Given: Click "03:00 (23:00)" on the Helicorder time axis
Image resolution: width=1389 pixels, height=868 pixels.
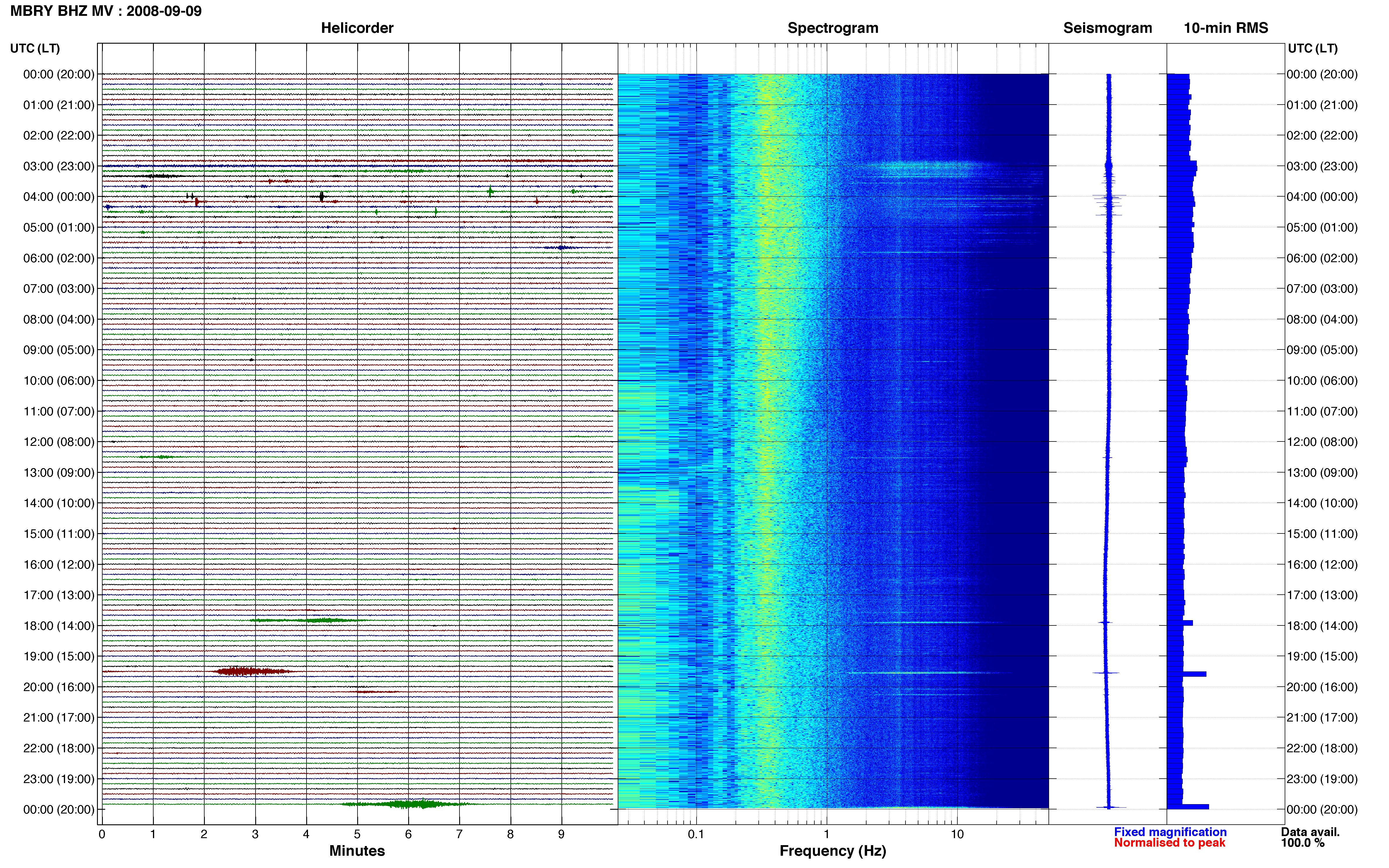Looking at the screenshot, I should (x=59, y=166).
